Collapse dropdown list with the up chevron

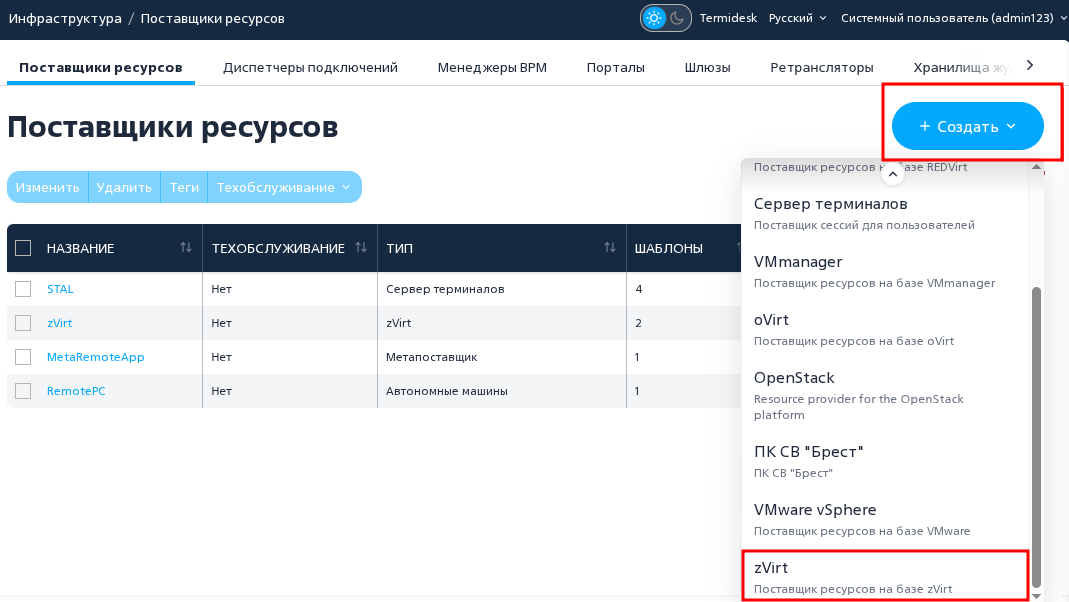[x=892, y=174]
